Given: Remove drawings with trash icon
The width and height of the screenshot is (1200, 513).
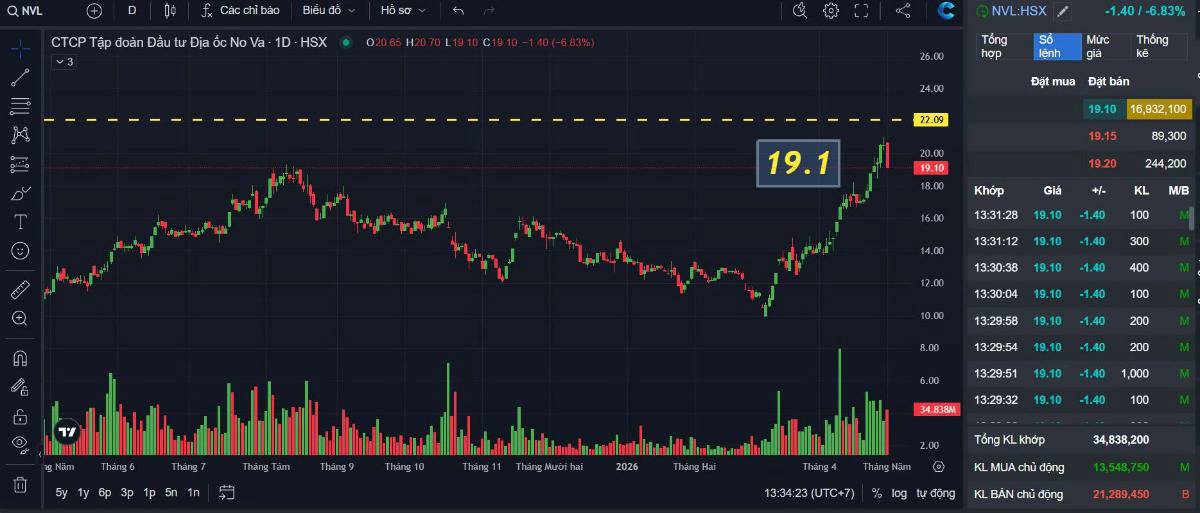Looking at the screenshot, I should click(20, 485).
